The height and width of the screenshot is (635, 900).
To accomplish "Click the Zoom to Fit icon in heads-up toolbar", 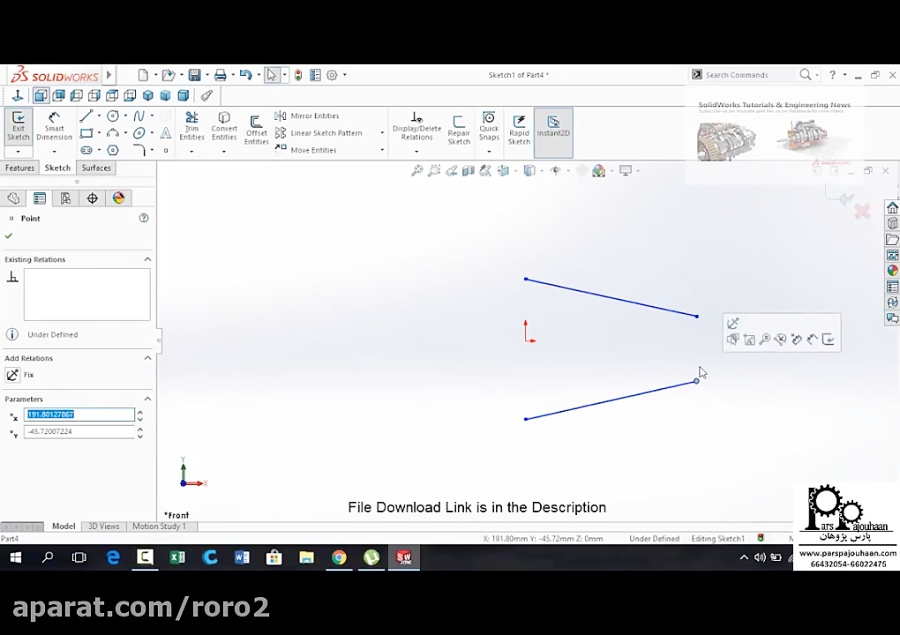I will click(417, 171).
